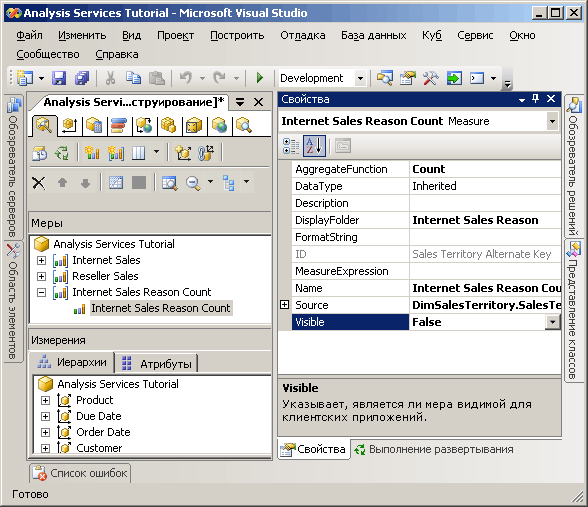Click the Move Up arrow icon
Screen dimensions: 588x507
coord(62,183)
